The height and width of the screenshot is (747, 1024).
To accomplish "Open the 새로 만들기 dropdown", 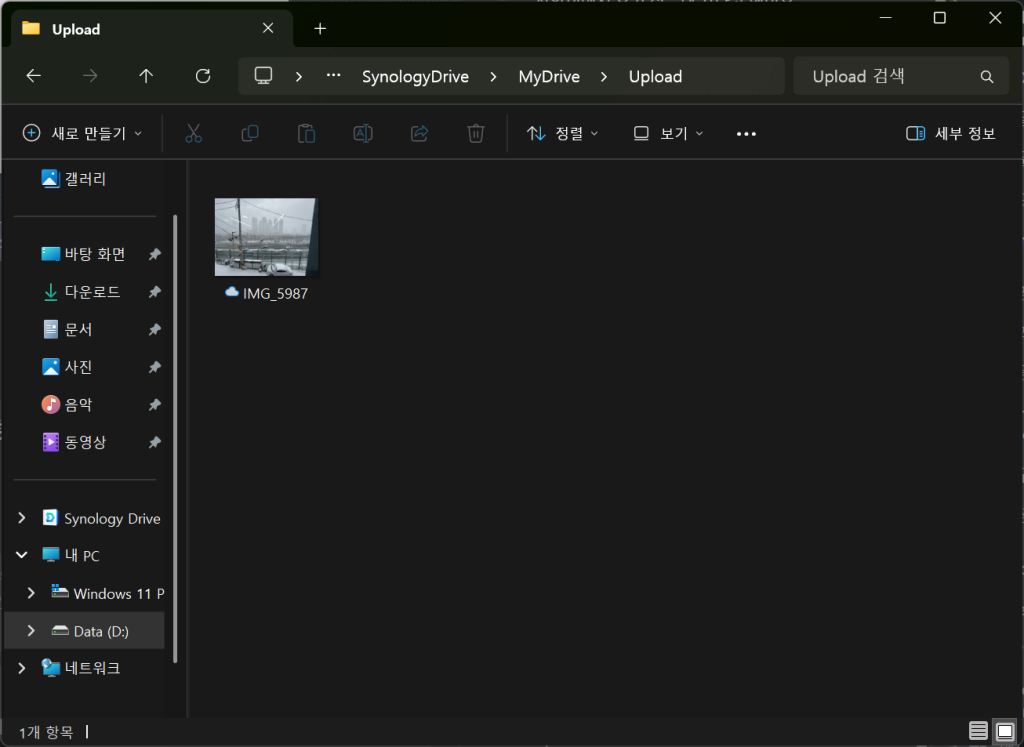I will coord(82,134).
